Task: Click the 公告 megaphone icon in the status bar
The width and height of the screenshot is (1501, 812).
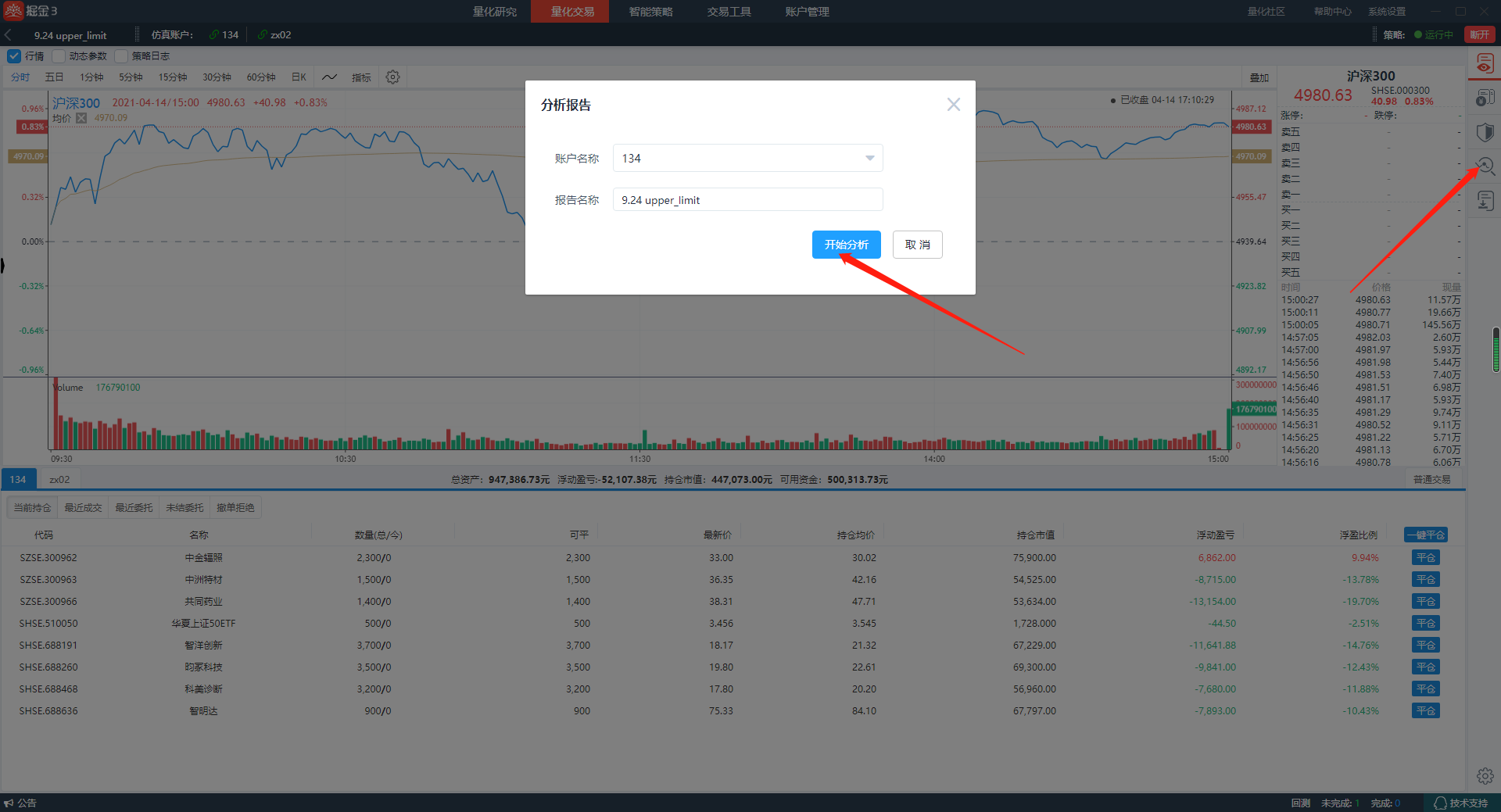Action: (9, 803)
